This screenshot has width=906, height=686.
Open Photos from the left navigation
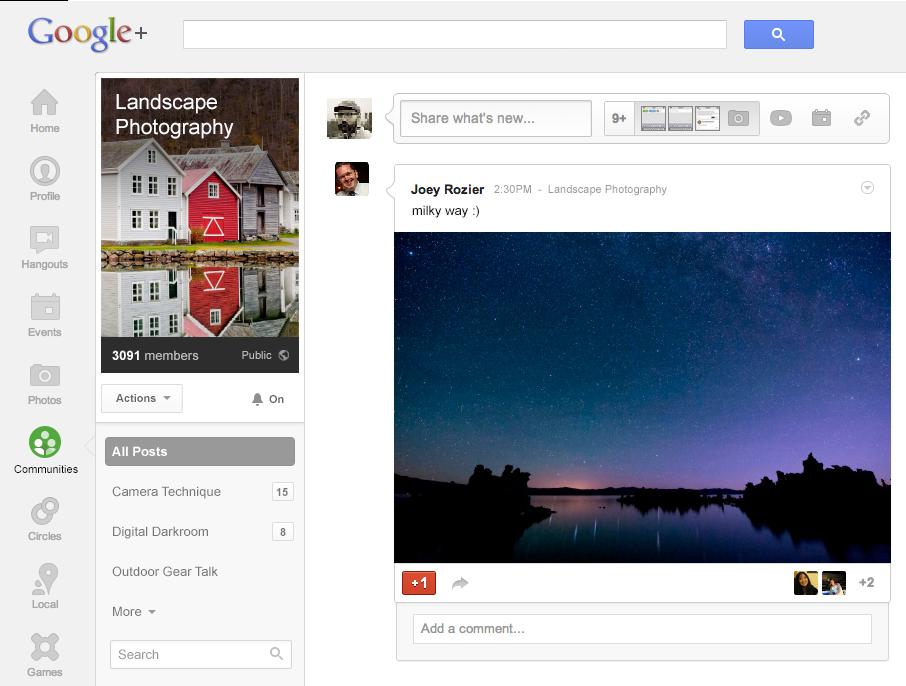pos(44,376)
